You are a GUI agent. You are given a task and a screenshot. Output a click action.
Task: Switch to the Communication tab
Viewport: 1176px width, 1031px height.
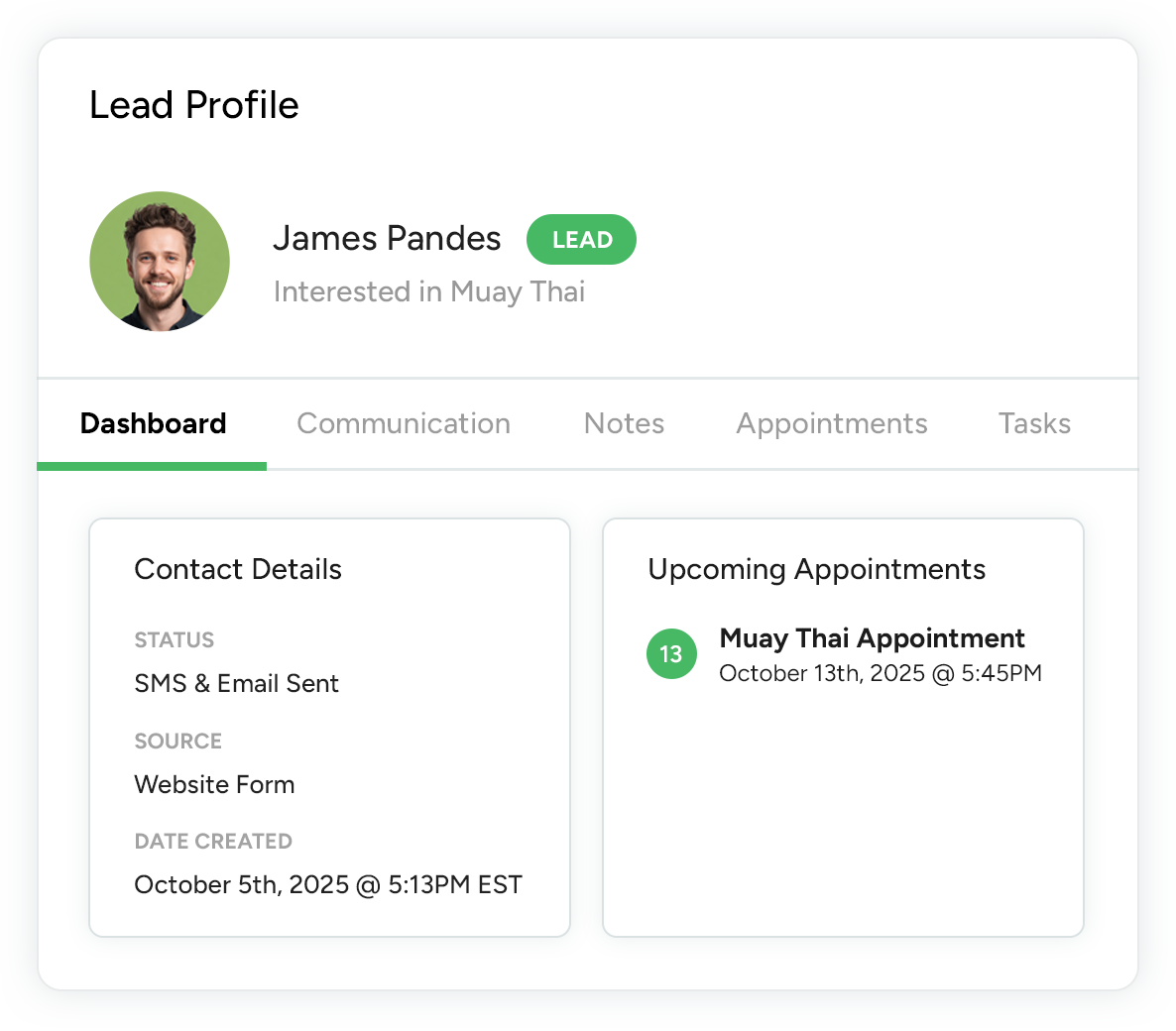click(x=404, y=423)
